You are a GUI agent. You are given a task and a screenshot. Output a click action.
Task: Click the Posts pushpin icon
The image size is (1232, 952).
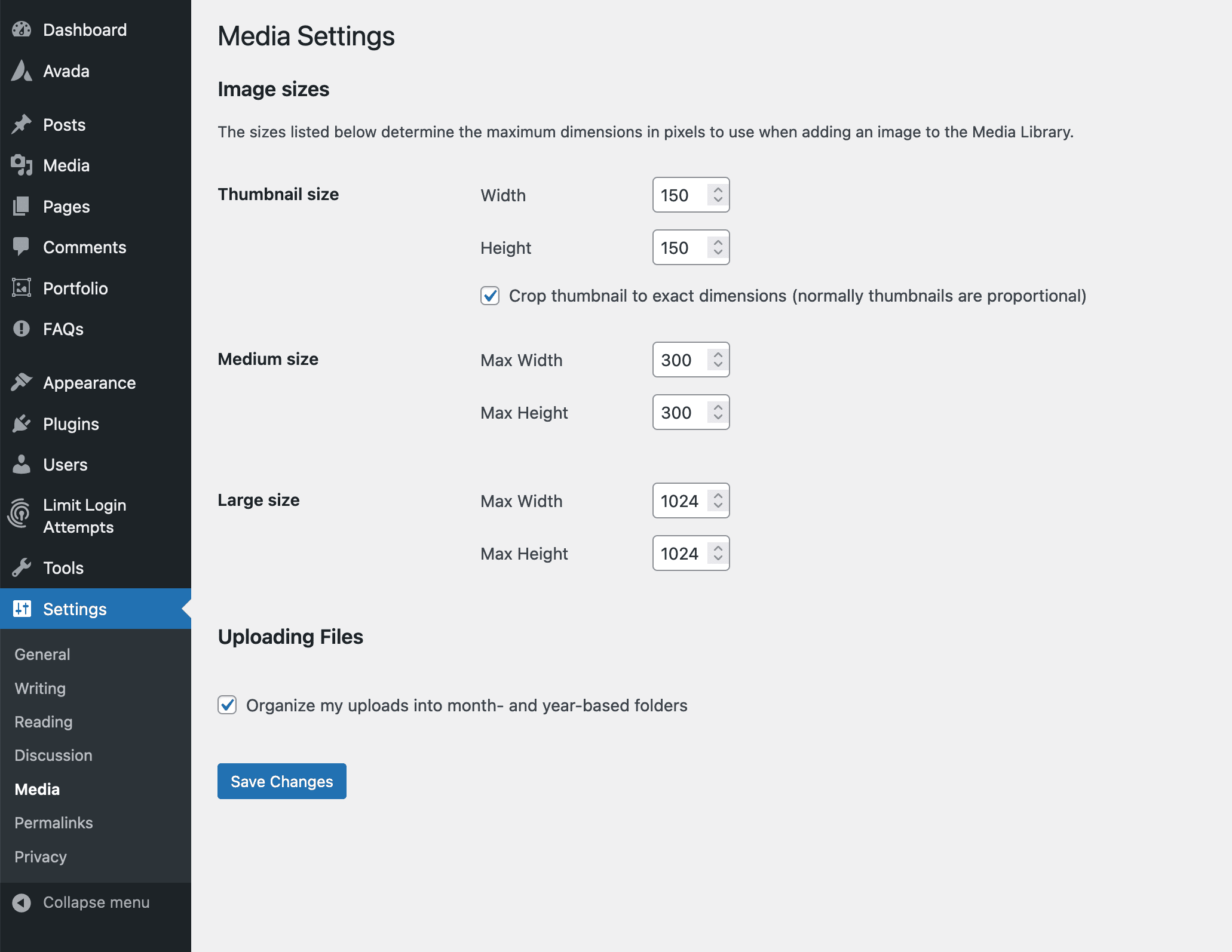22,124
